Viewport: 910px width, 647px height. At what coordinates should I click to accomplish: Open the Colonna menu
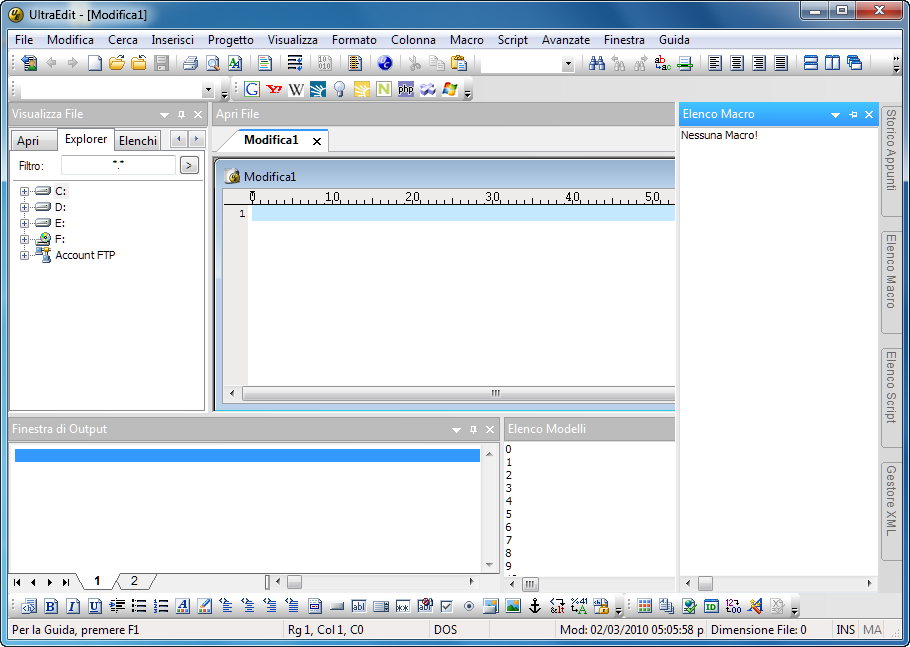413,40
